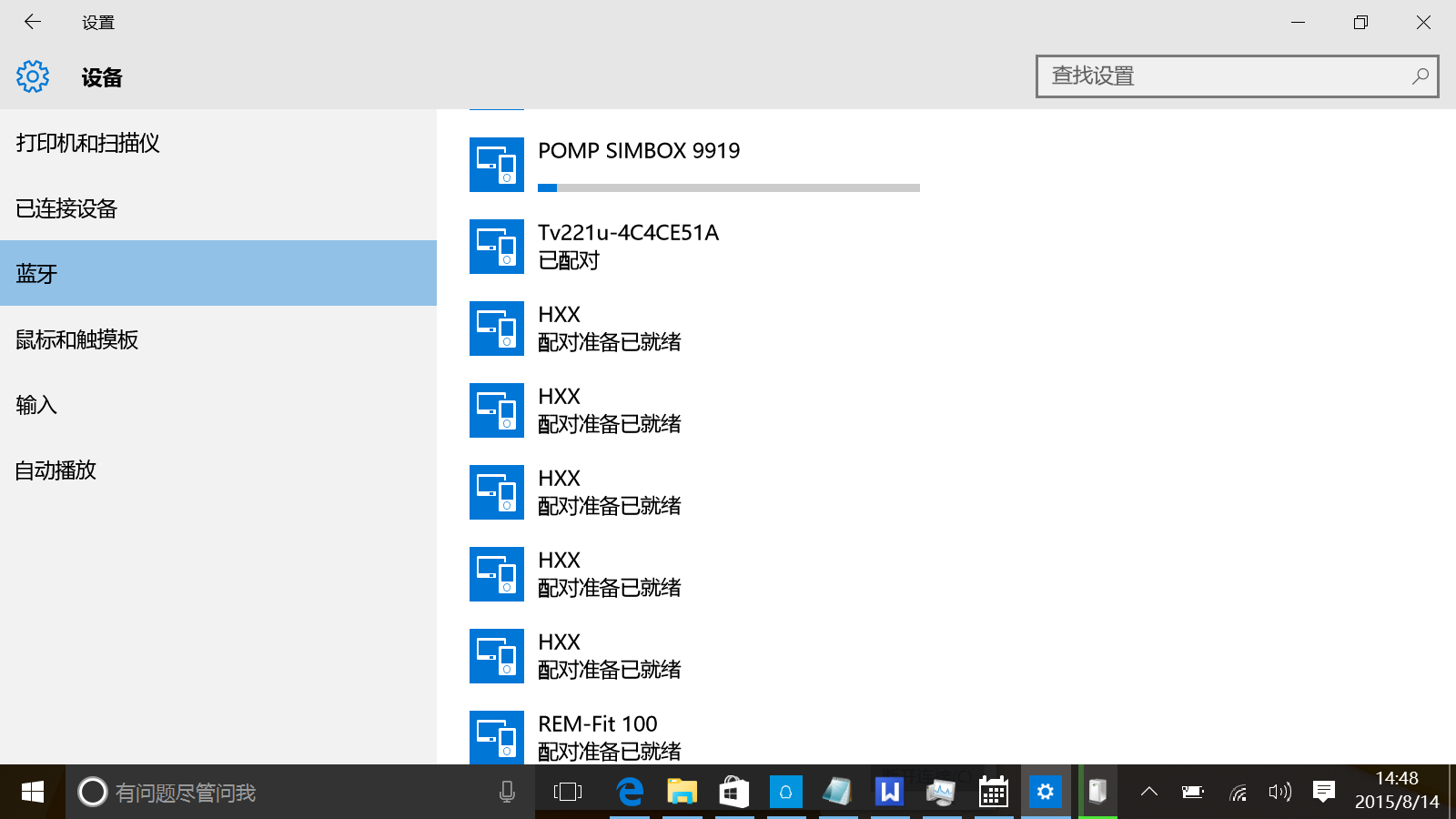This screenshot has height=819, width=1456.
Task: Open the 自动播放 settings page
Action: [x=56, y=470]
